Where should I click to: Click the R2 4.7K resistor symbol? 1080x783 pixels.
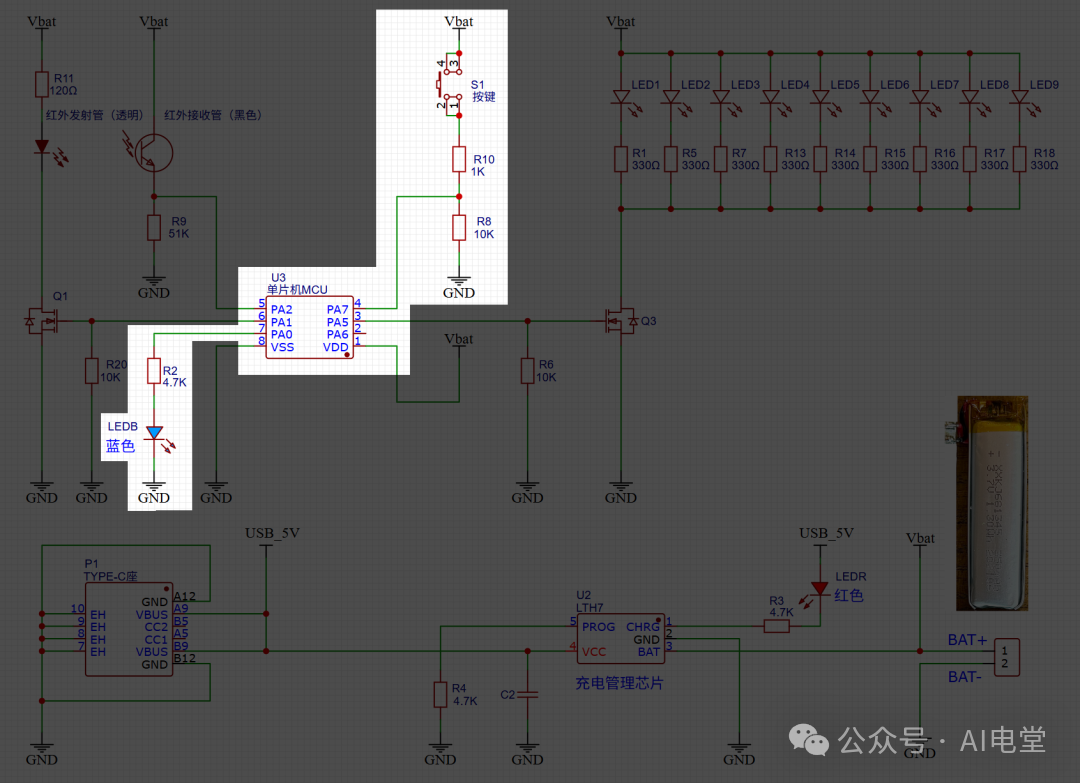tap(154, 371)
